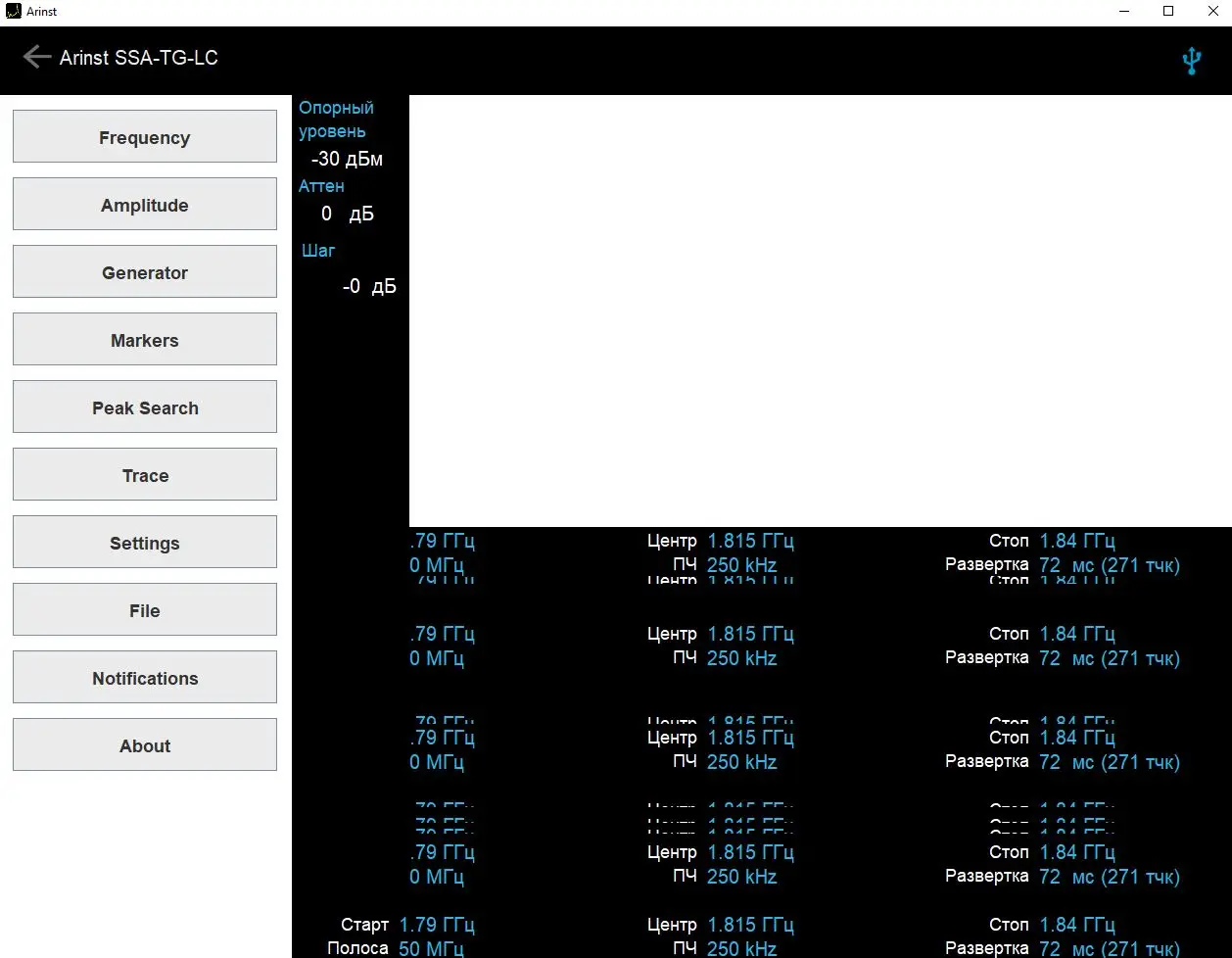
Task: Open the Amplitude menu
Action: 145,204
